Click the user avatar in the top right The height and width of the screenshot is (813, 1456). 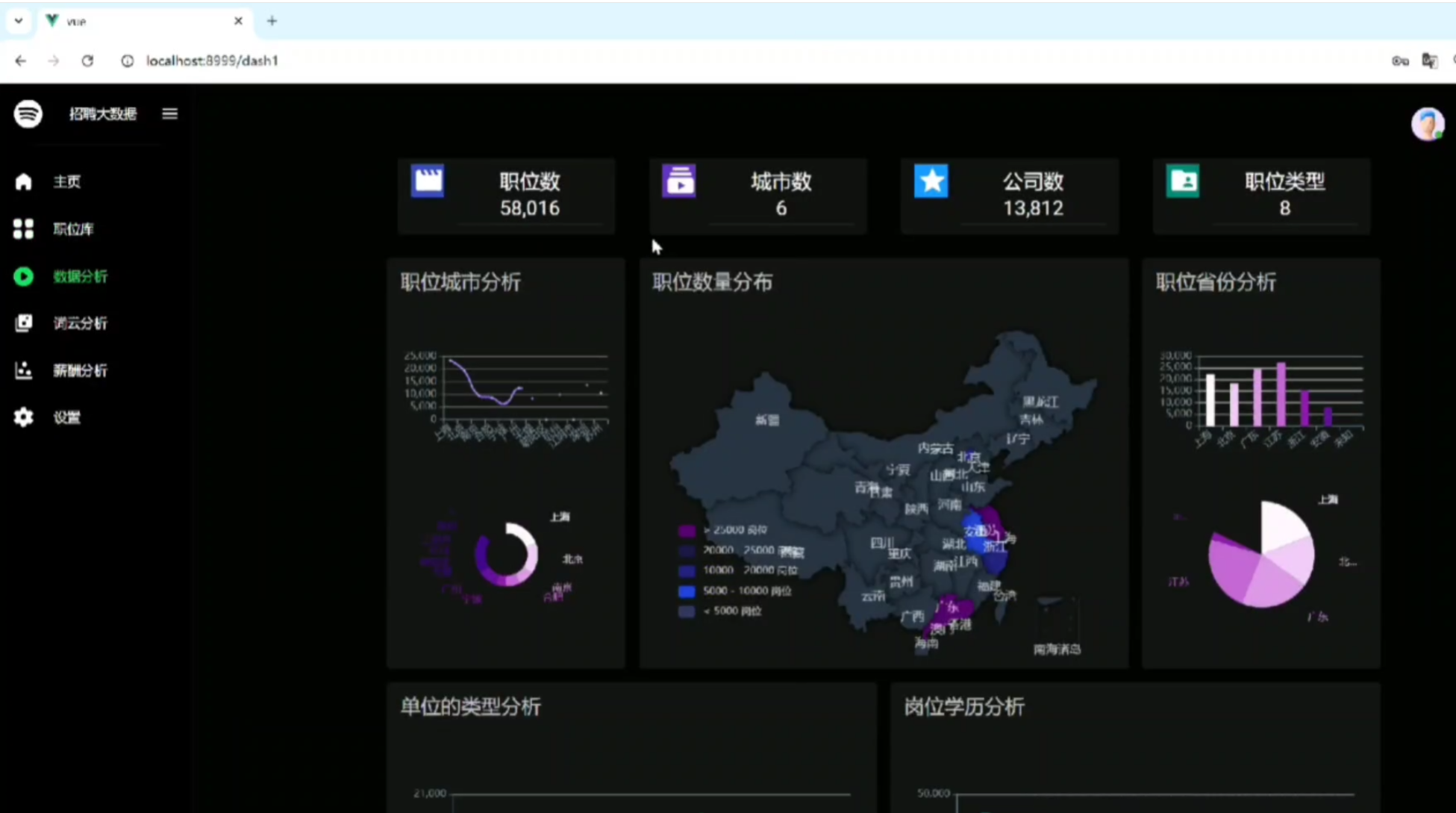[x=1426, y=124]
